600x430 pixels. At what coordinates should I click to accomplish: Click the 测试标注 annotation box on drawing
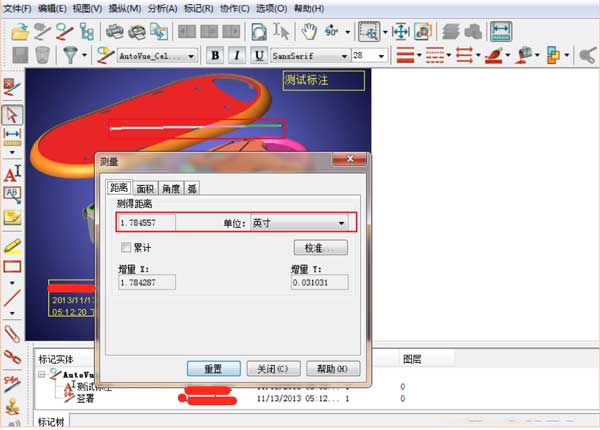323,80
